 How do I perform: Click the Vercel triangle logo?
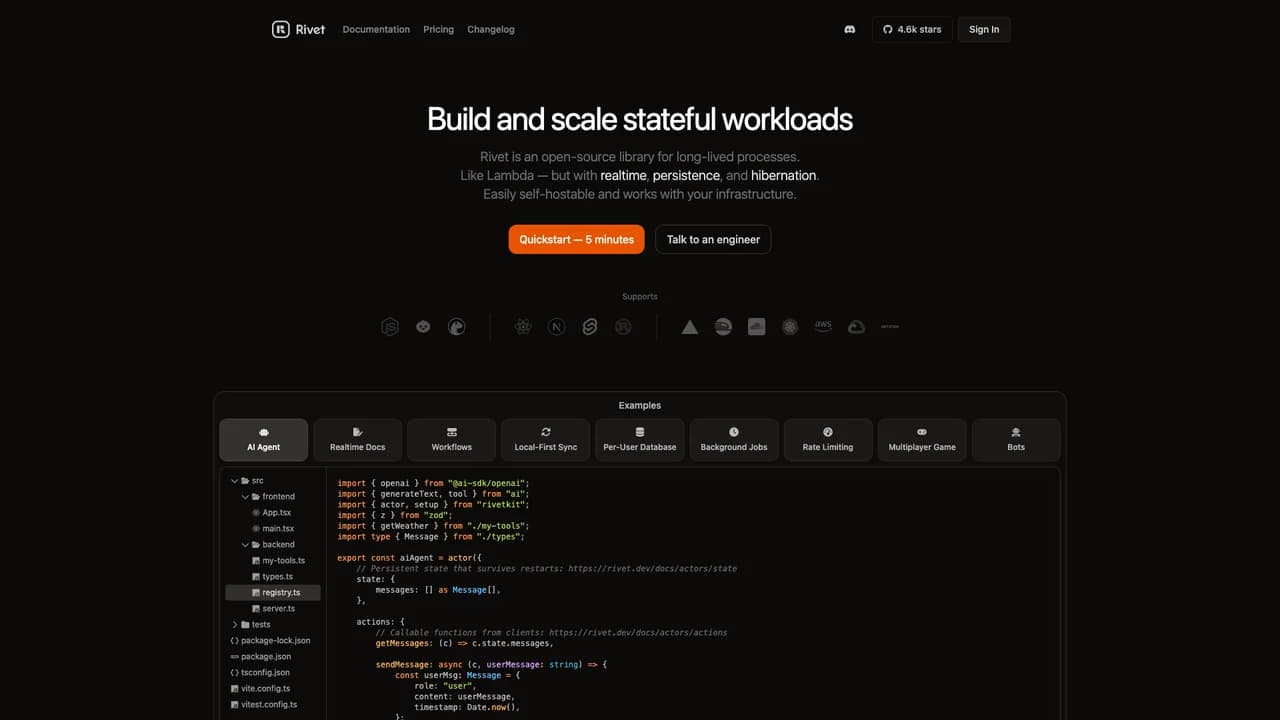tap(690, 327)
